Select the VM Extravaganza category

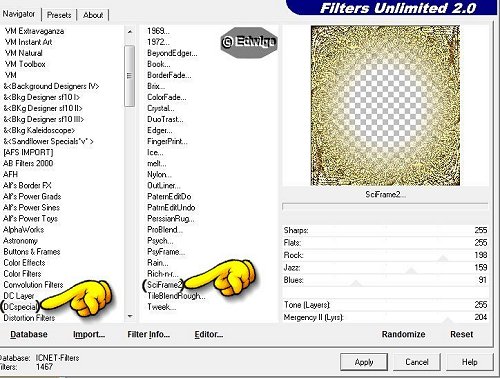(x=35, y=31)
